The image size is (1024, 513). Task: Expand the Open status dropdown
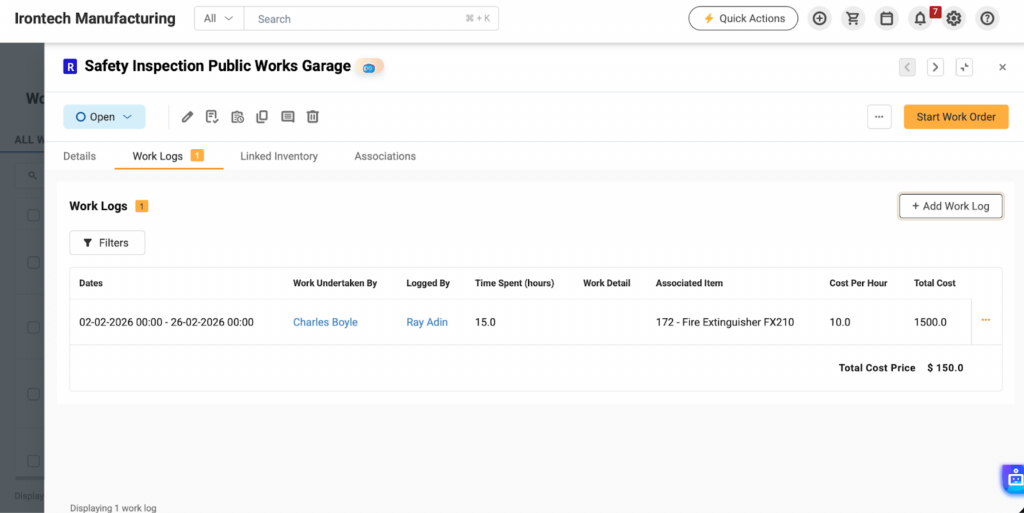coord(104,117)
